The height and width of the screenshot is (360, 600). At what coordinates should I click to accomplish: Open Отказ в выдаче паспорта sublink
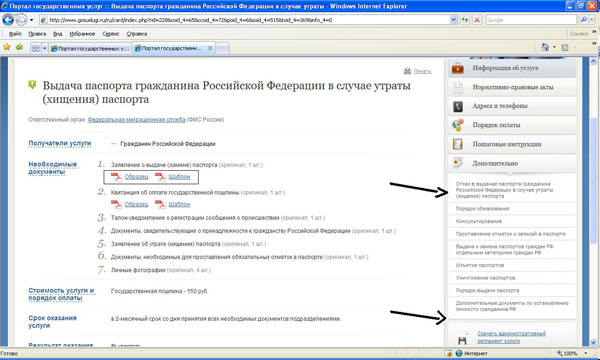coord(504,190)
